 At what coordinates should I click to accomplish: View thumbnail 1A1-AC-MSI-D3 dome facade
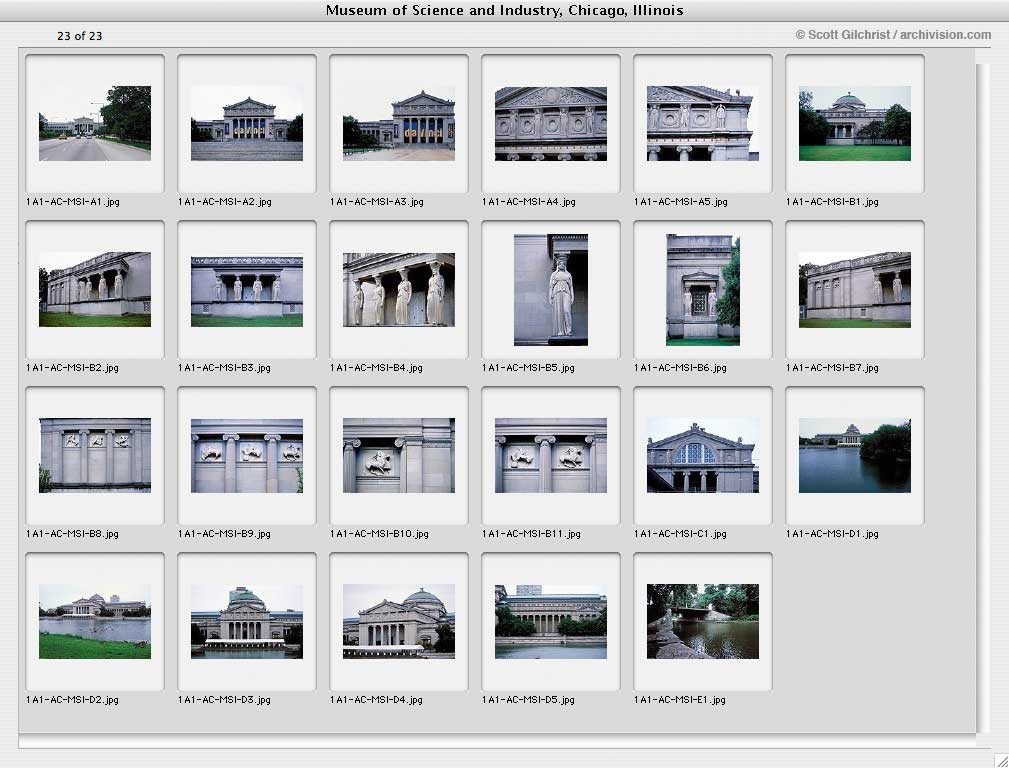pyautogui.click(x=246, y=621)
